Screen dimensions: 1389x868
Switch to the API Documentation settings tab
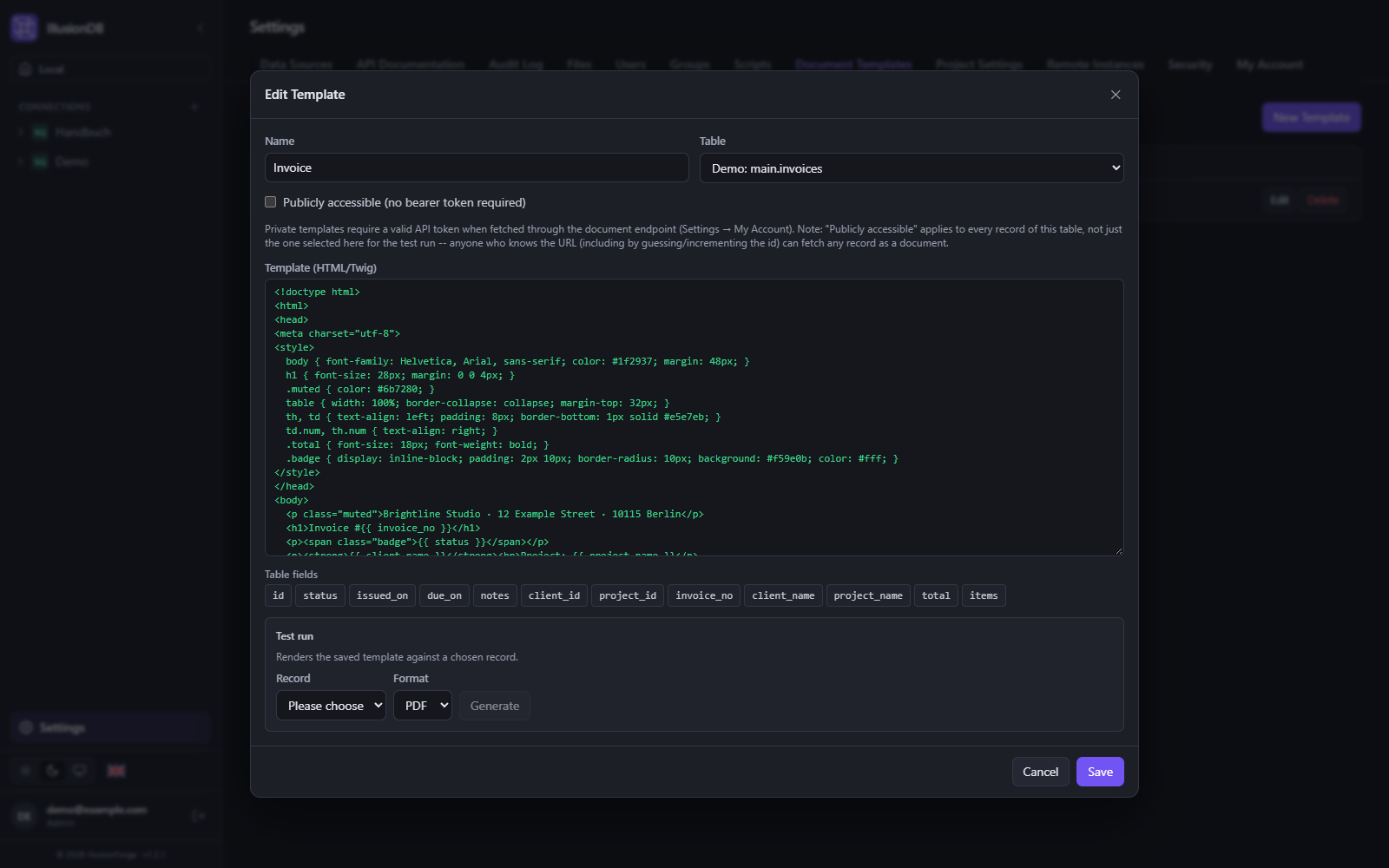pyautogui.click(x=411, y=64)
